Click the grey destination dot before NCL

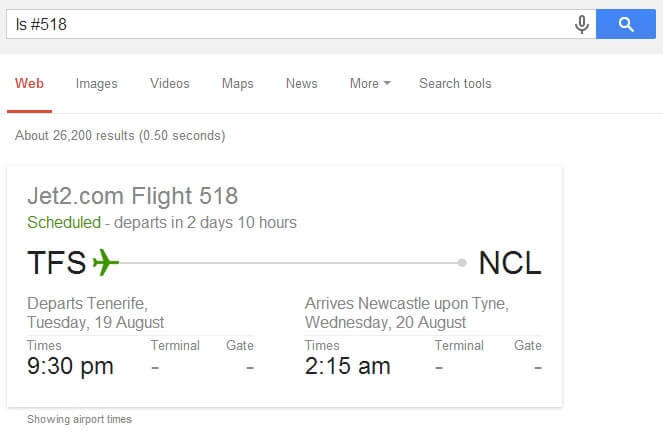[462, 263]
